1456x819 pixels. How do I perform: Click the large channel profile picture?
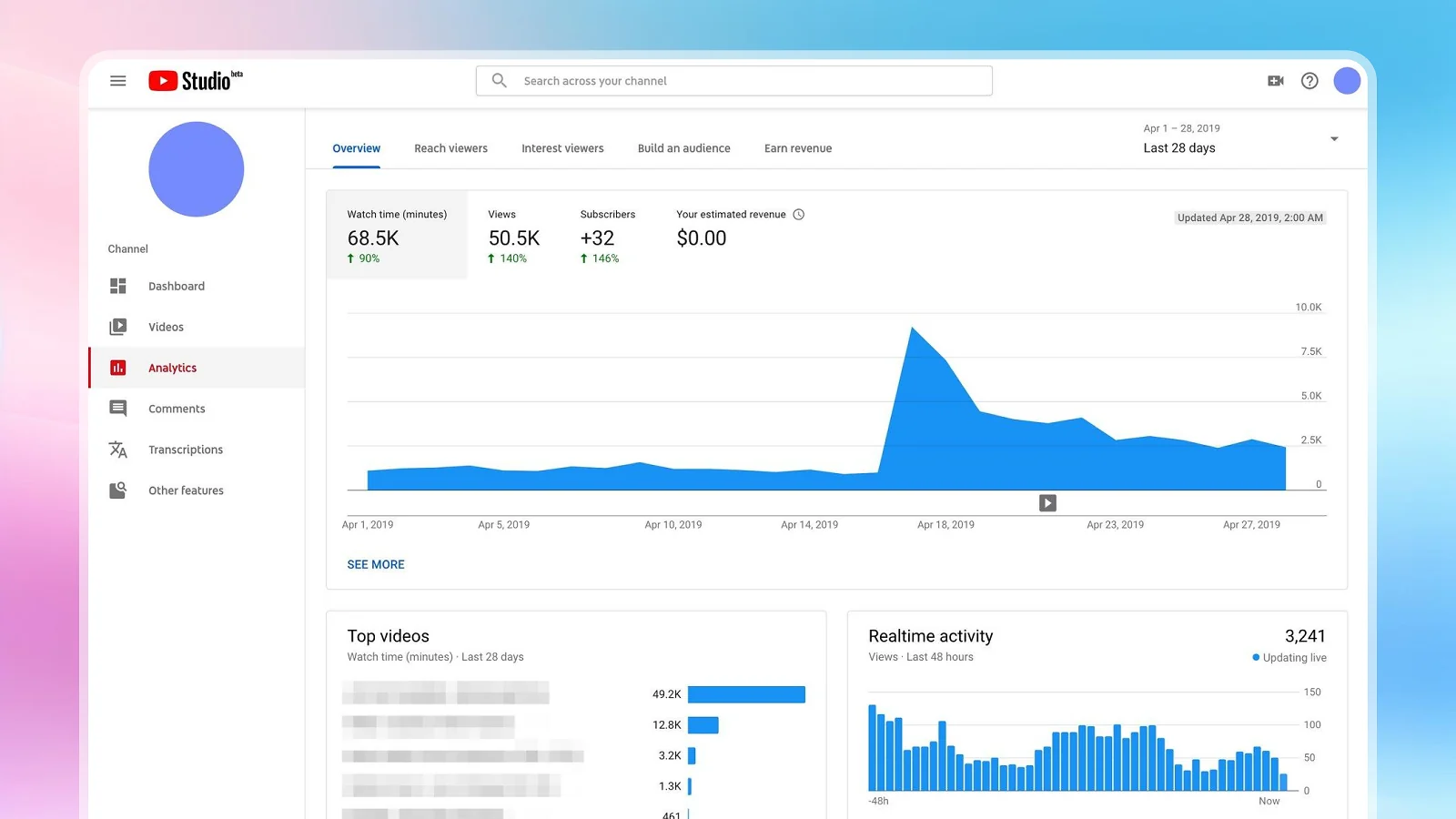coord(197,169)
